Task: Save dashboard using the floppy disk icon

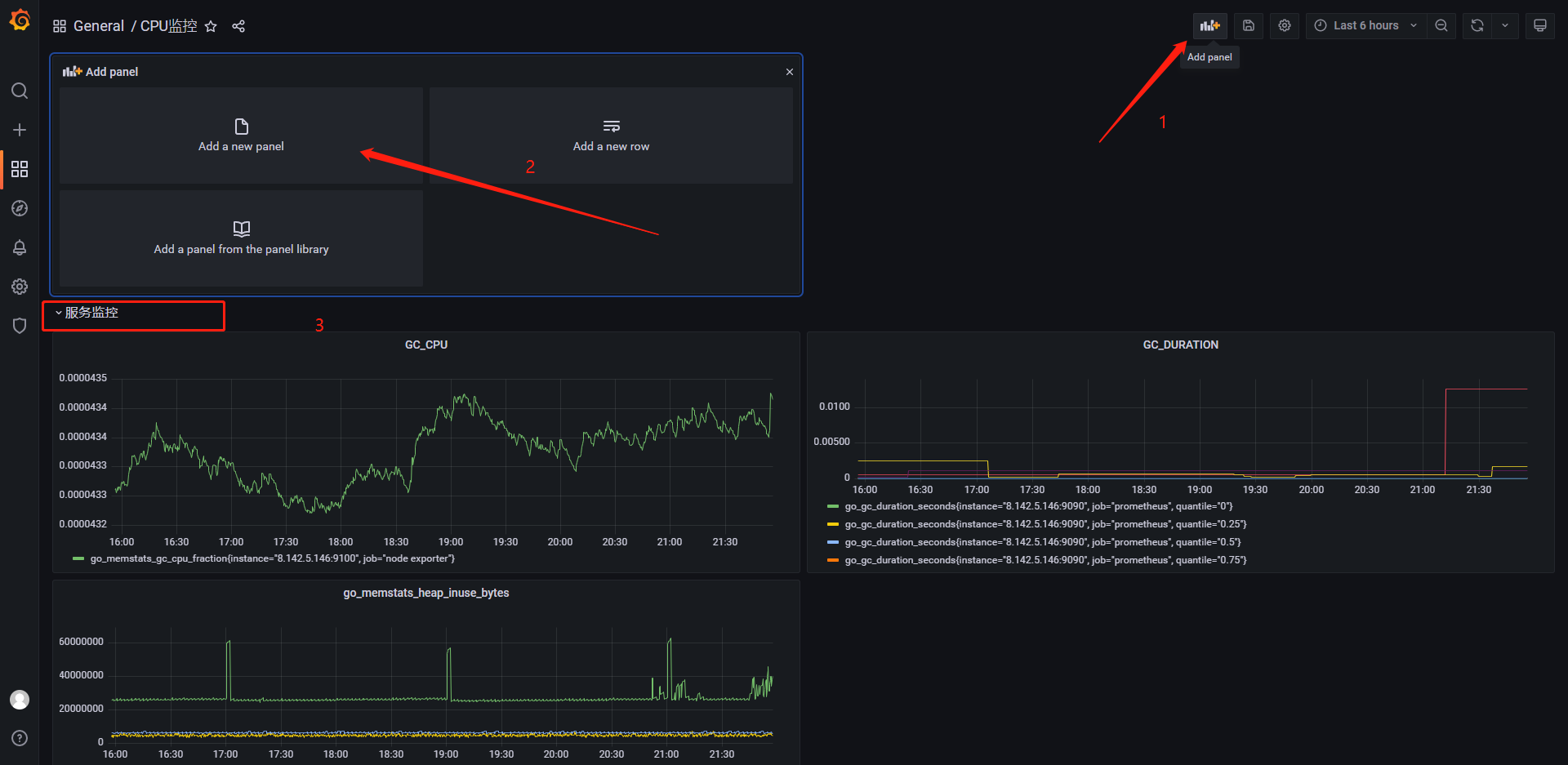Action: pos(1249,25)
